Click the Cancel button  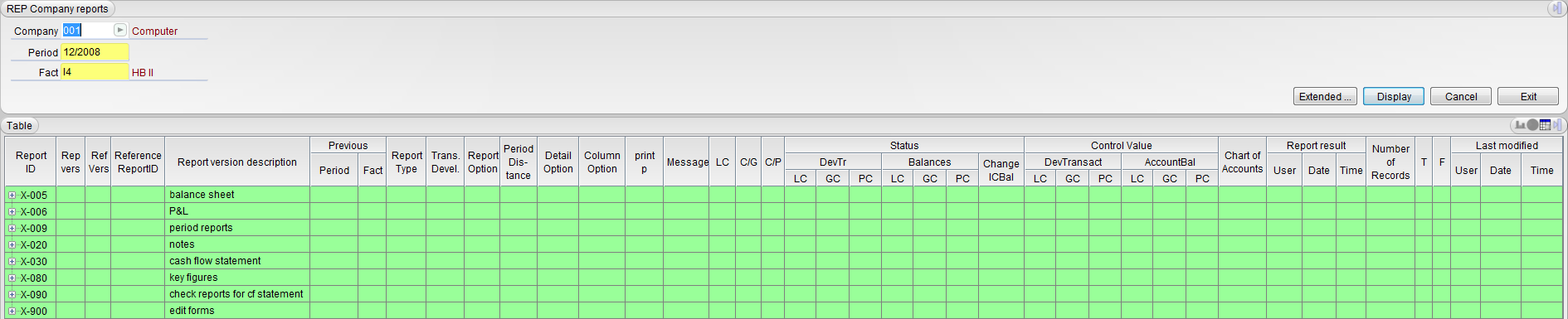point(1461,97)
